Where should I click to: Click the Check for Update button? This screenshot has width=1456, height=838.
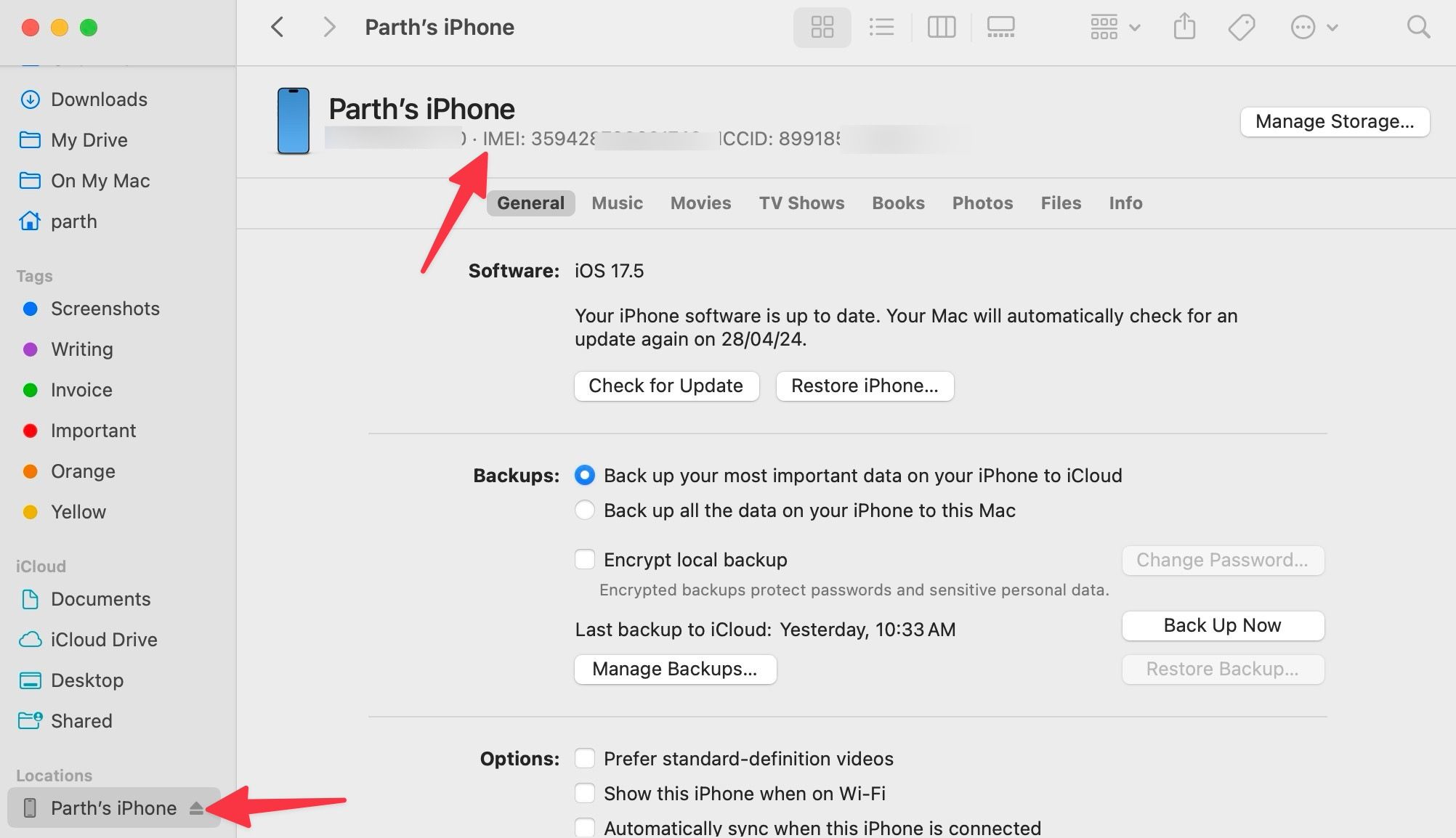pyautogui.click(x=665, y=385)
